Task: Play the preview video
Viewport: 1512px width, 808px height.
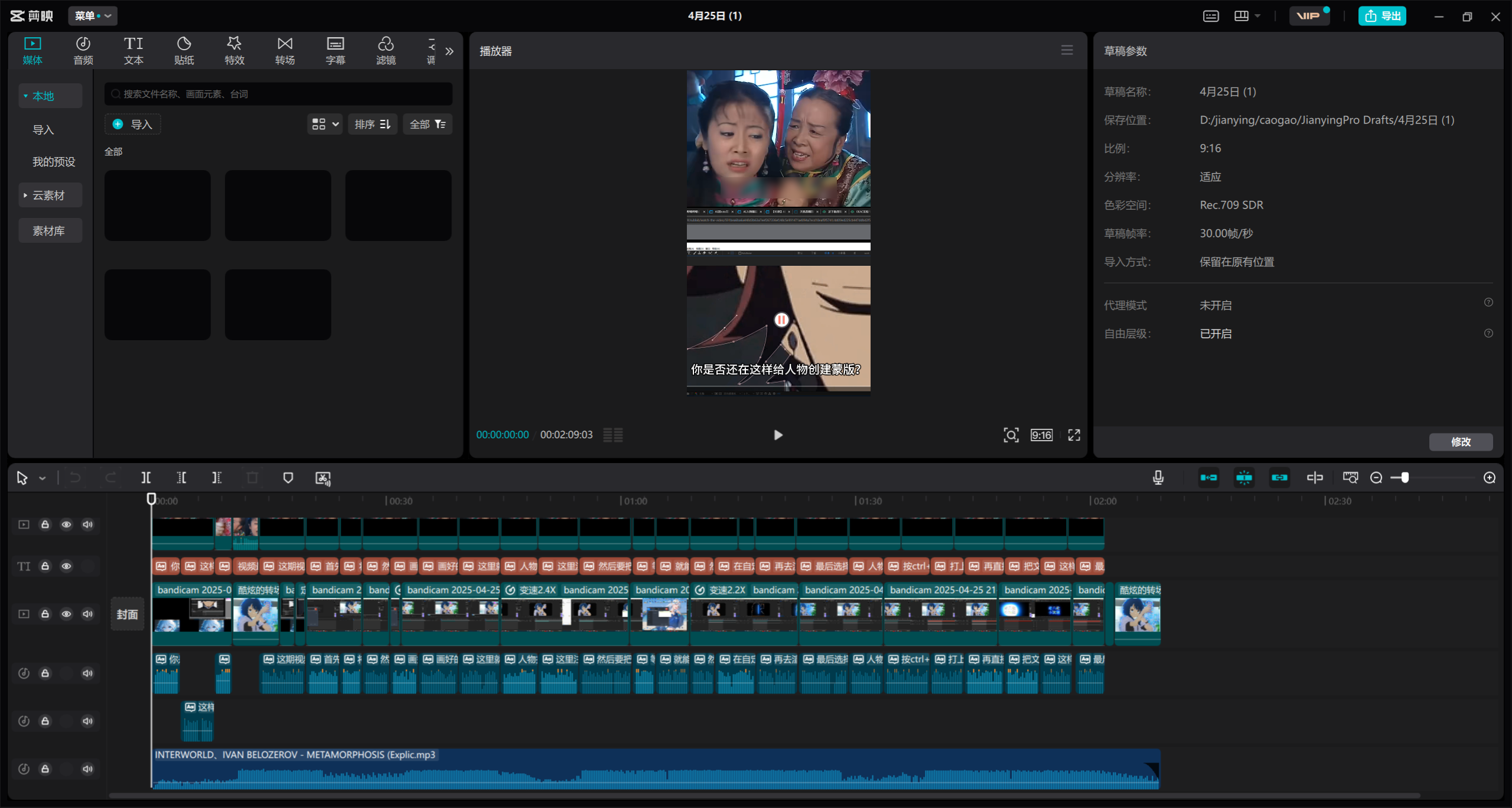Action: [778, 435]
